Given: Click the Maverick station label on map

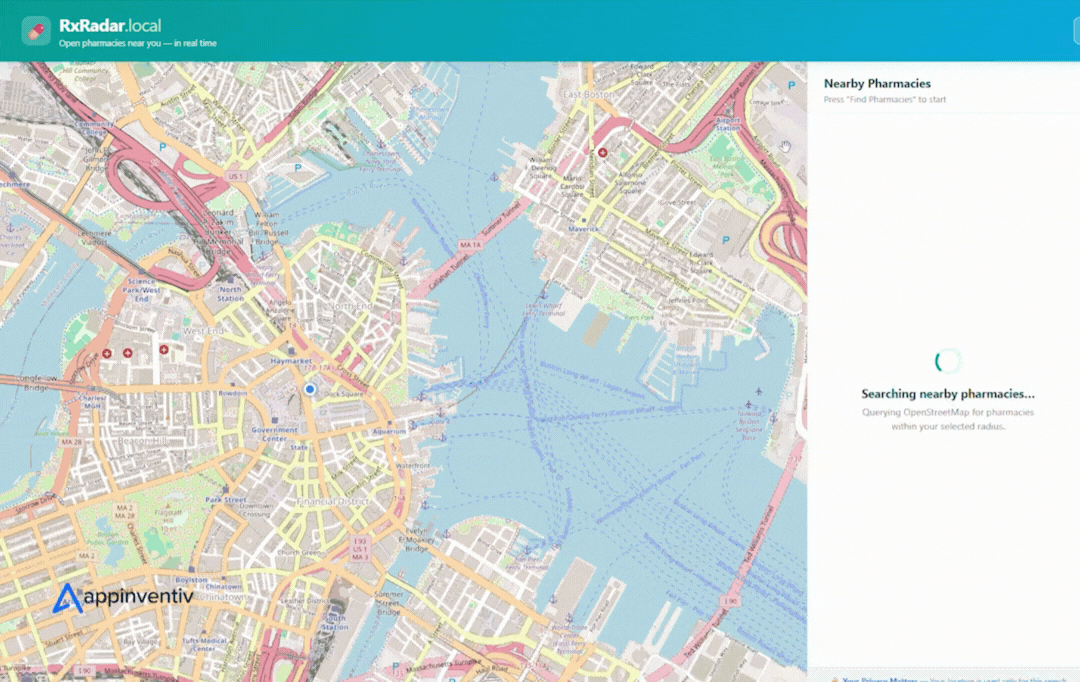Looking at the screenshot, I should click(583, 229).
